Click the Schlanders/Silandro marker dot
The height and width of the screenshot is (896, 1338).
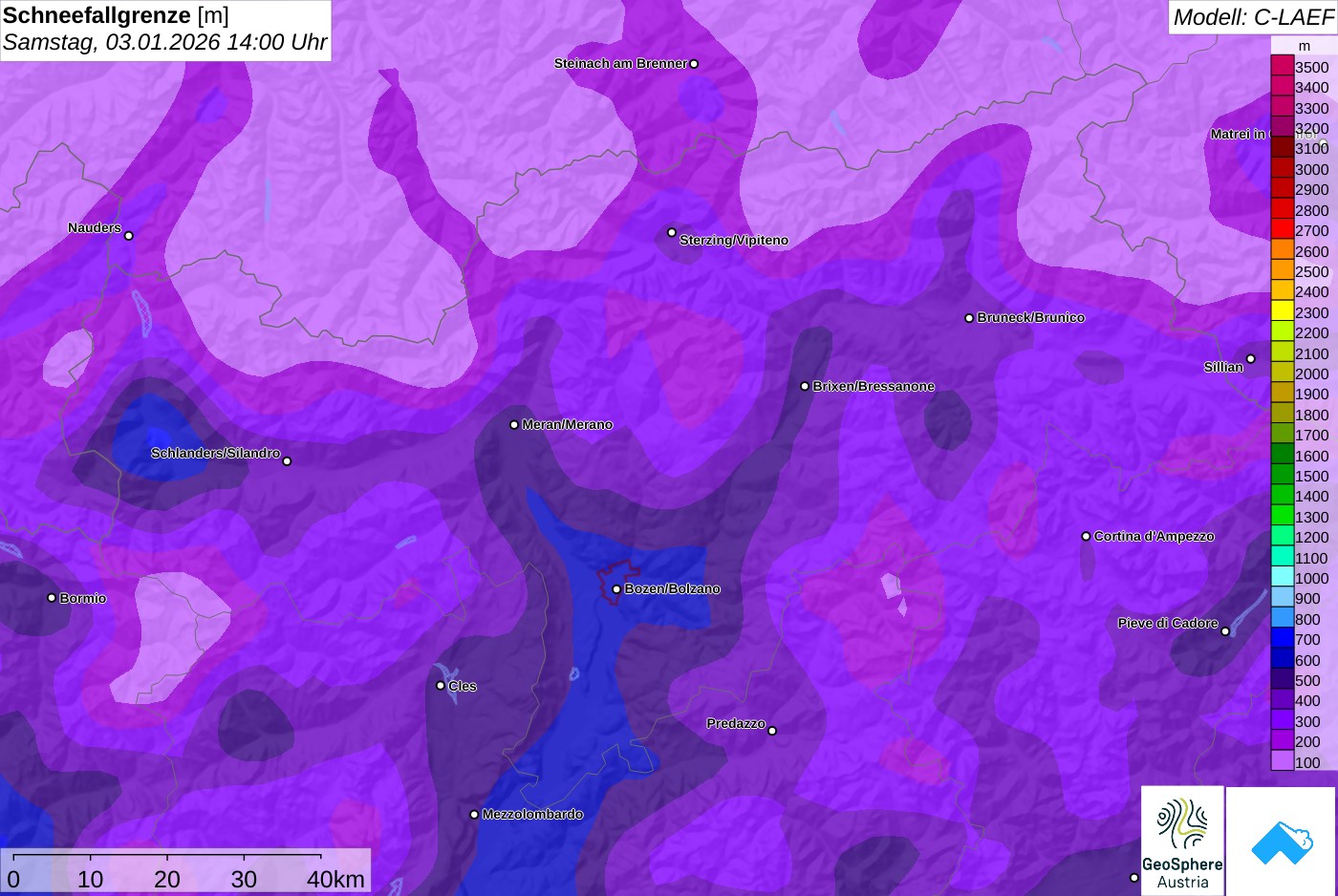[287, 461]
